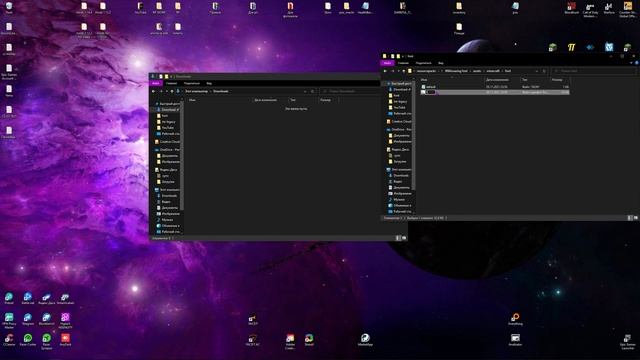640x360 pixels.
Task: Click Up arrow in the font window
Action: 404,71
